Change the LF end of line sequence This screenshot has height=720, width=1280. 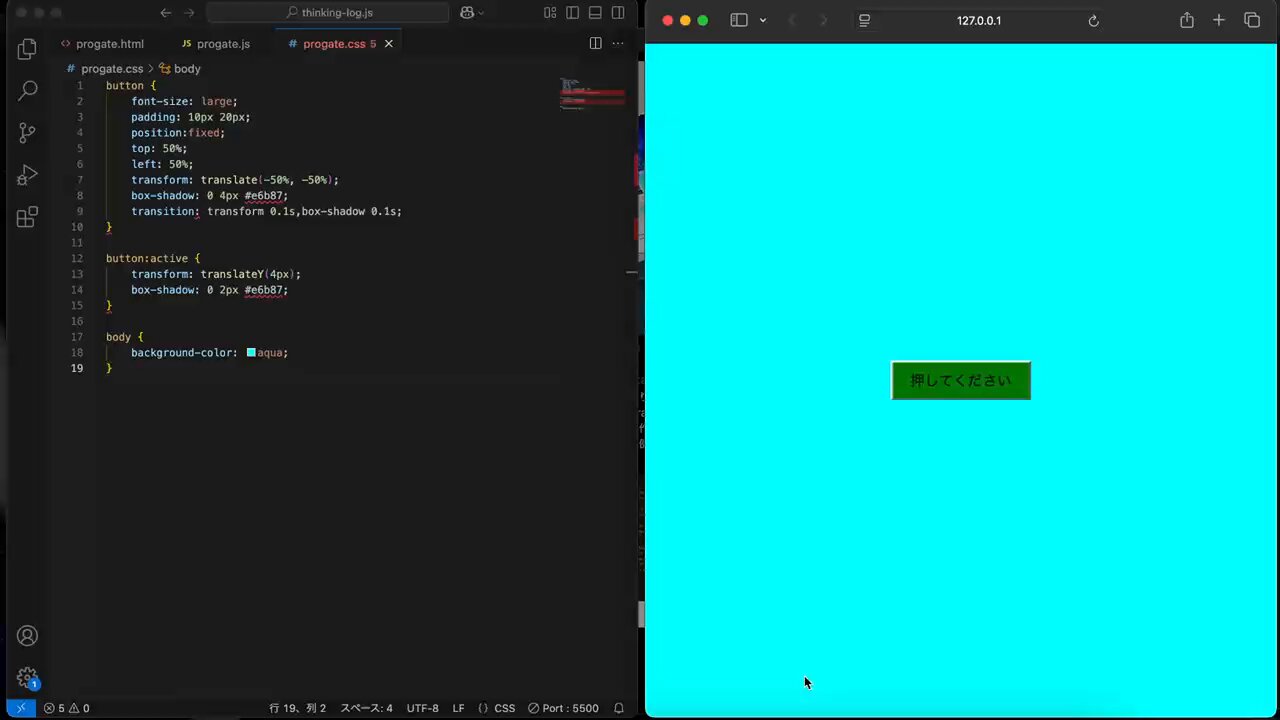tap(458, 708)
